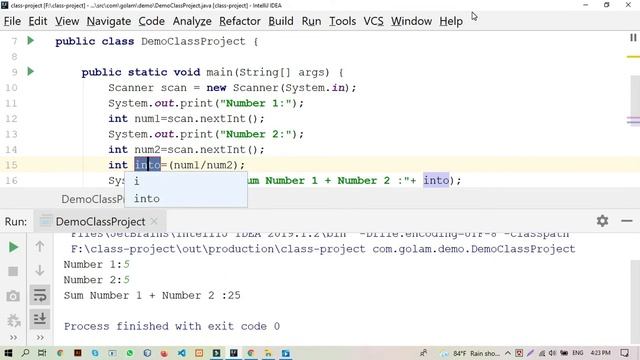Click the DemoClassProject class name on line 7
Viewport: 640px width, 360px height.
(193, 41)
